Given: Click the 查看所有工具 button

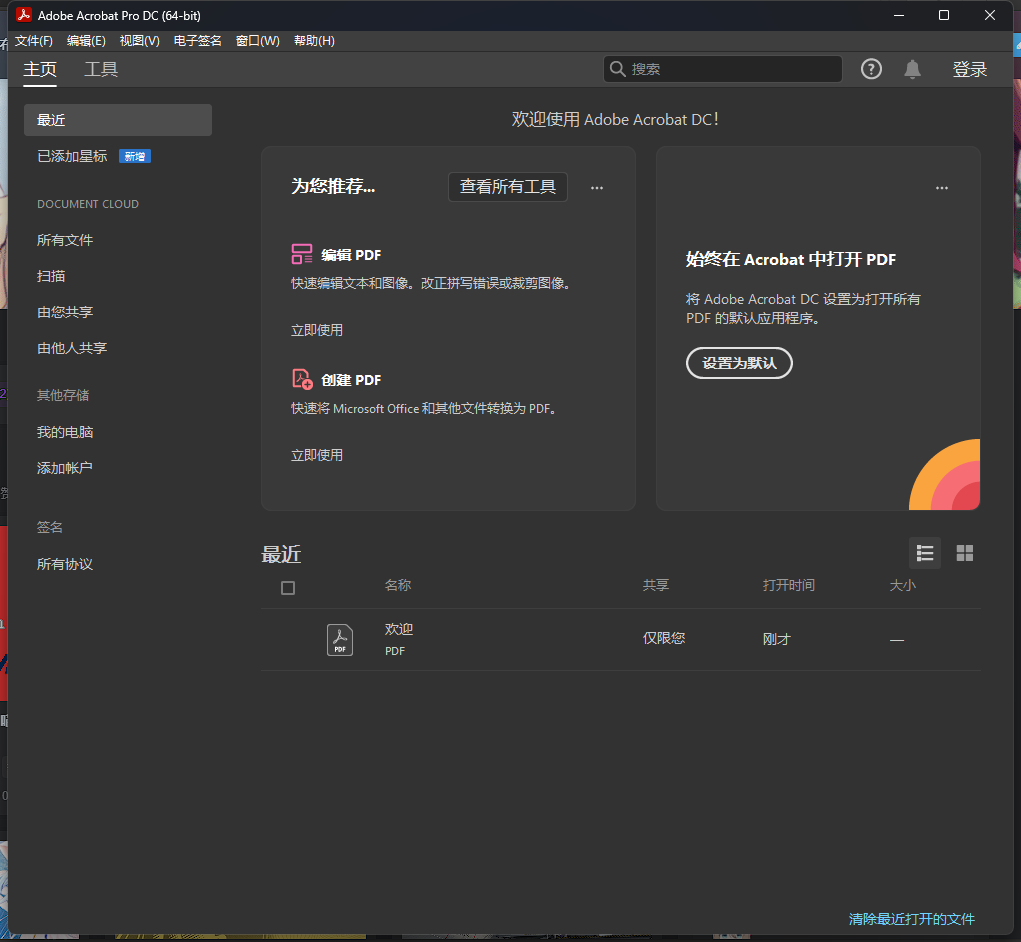Looking at the screenshot, I should (x=507, y=187).
